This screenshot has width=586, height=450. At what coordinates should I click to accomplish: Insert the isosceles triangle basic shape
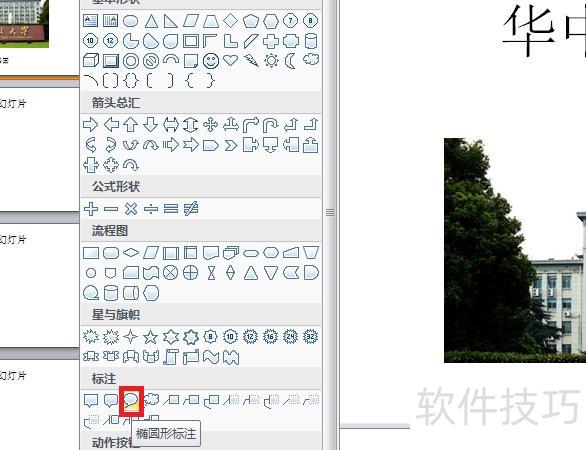151,21
